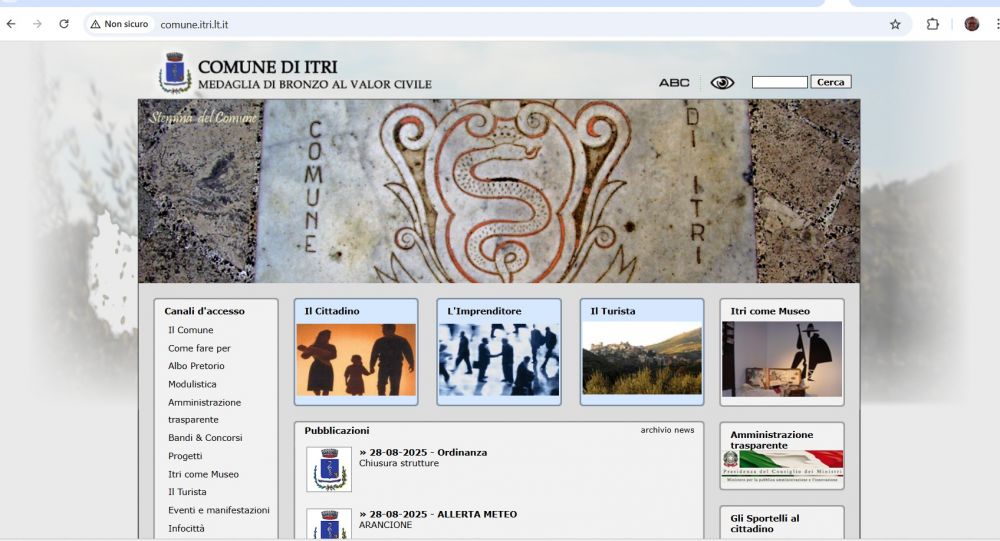Click the ARANCIONE alert text
Screen dimensions: 1000x541
[x=385, y=525]
